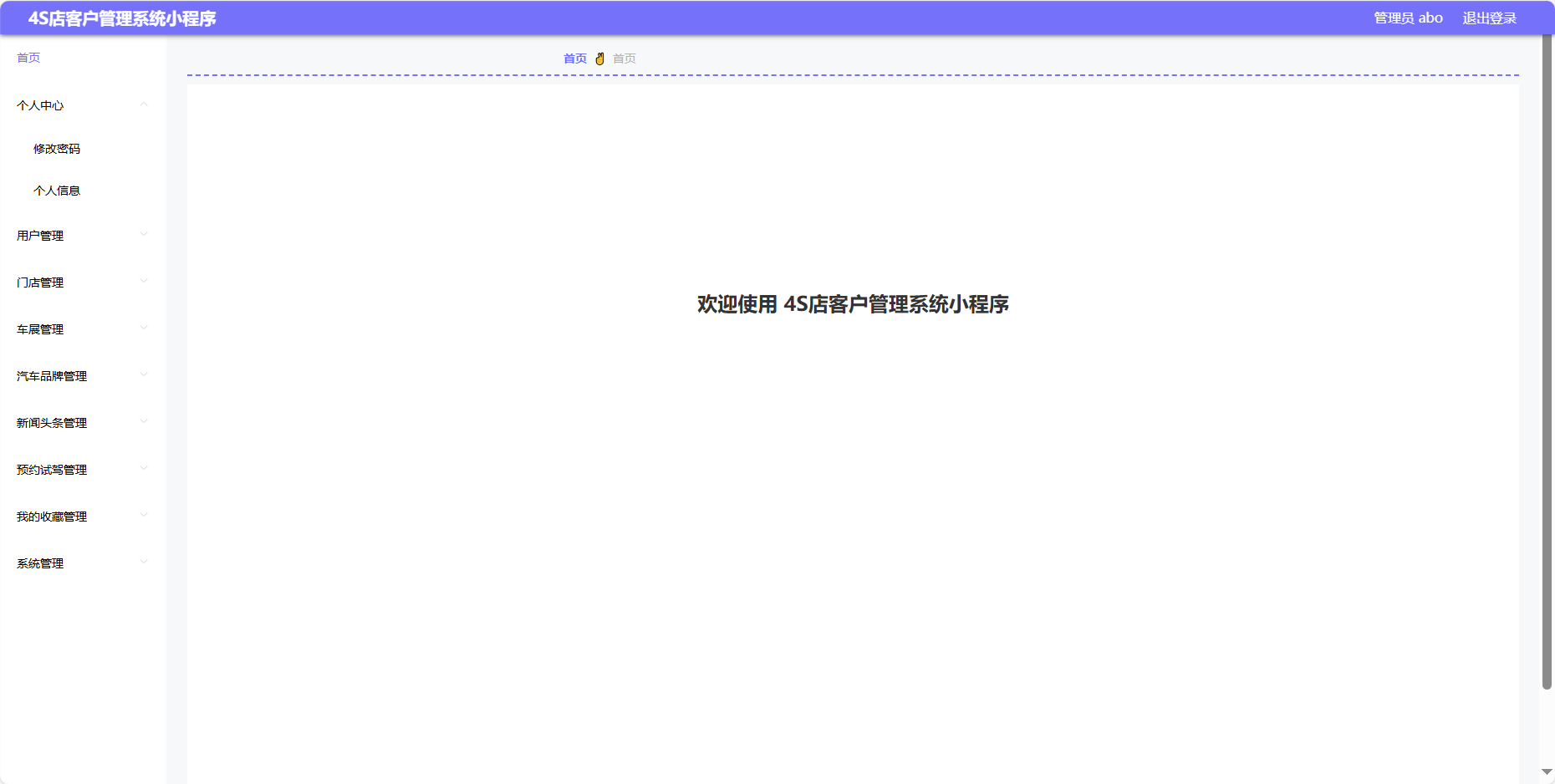This screenshot has width=1555, height=784.
Task: Open 修改密码 submenu entry
Action: [57, 149]
